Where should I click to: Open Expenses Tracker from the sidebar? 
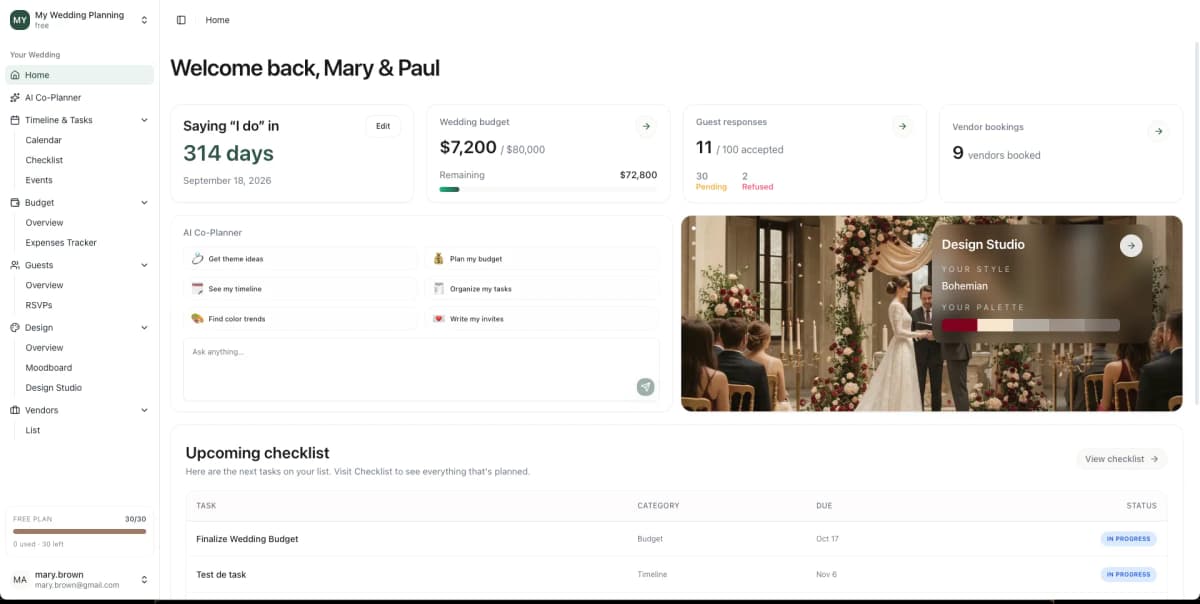click(60, 242)
